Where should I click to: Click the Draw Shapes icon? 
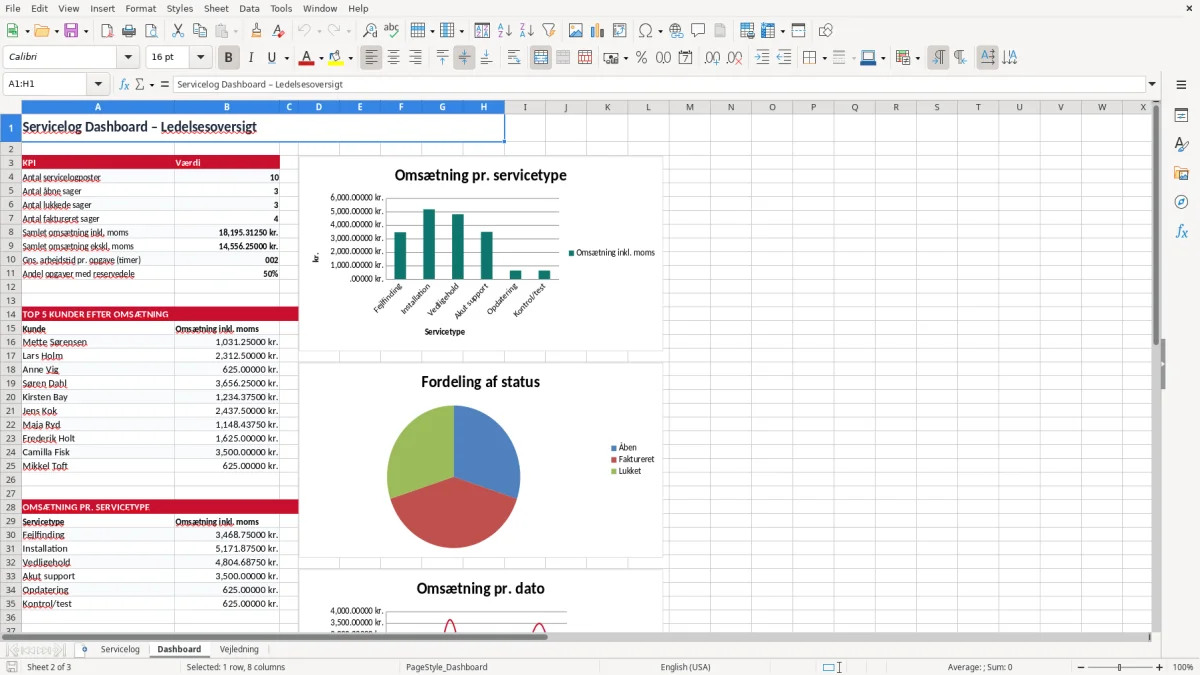tap(826, 31)
